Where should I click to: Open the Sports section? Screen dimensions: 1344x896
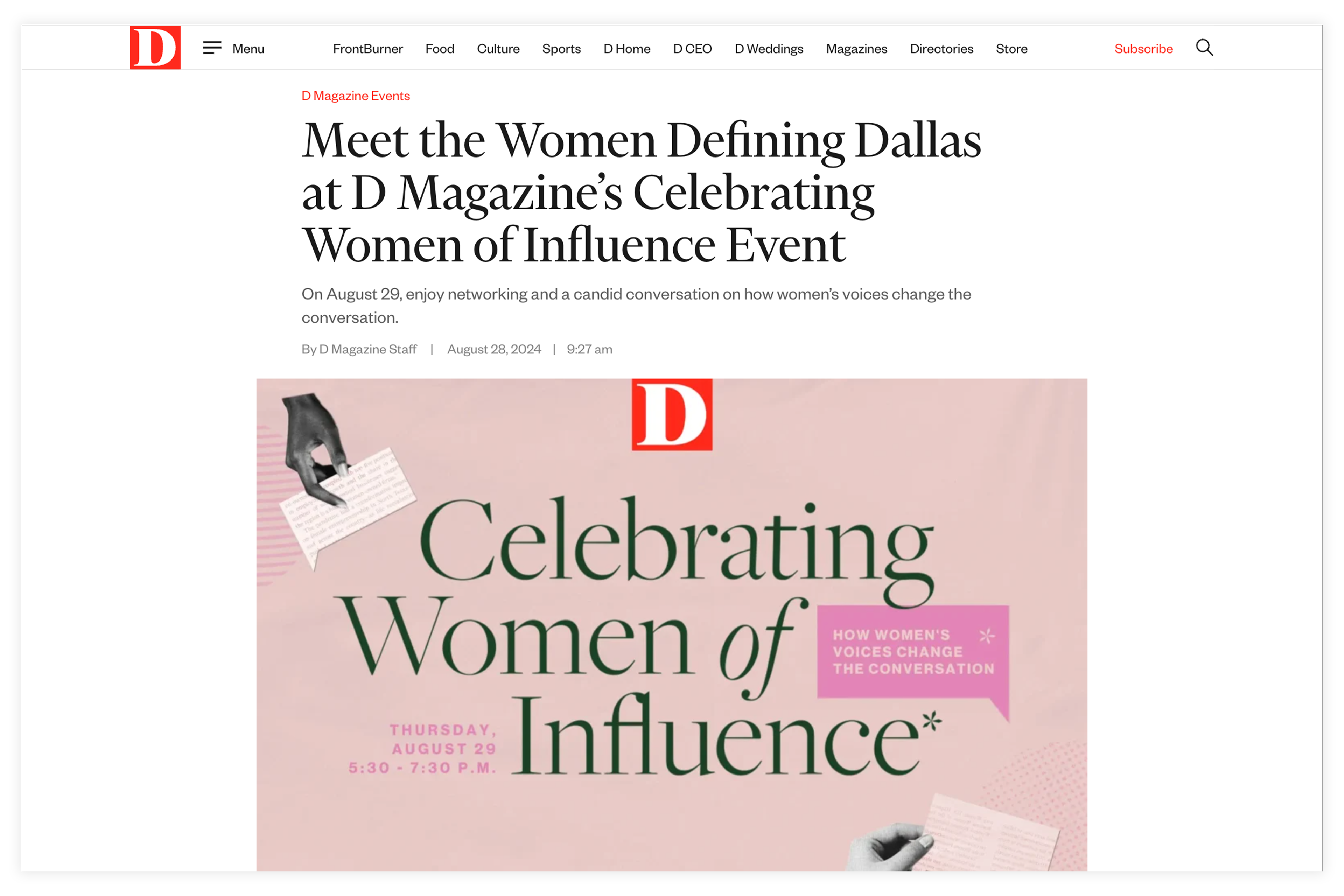point(561,49)
